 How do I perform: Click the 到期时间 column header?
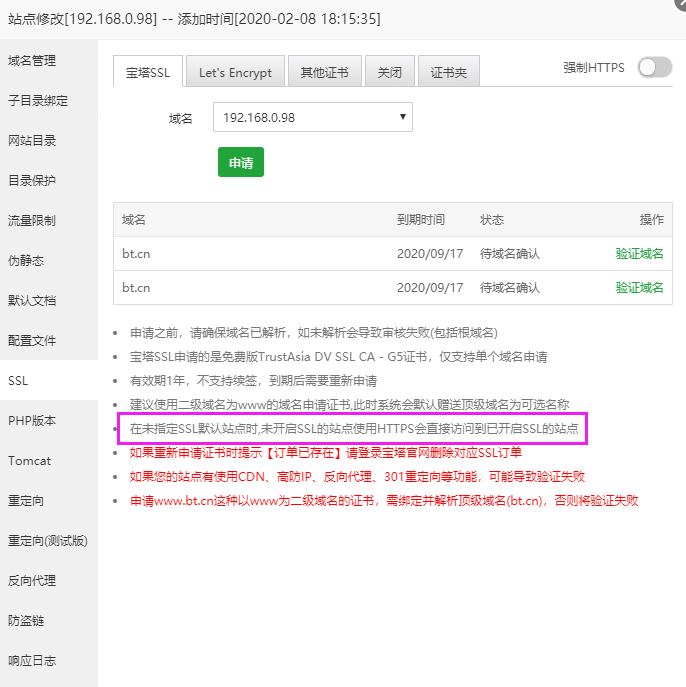pos(421,220)
